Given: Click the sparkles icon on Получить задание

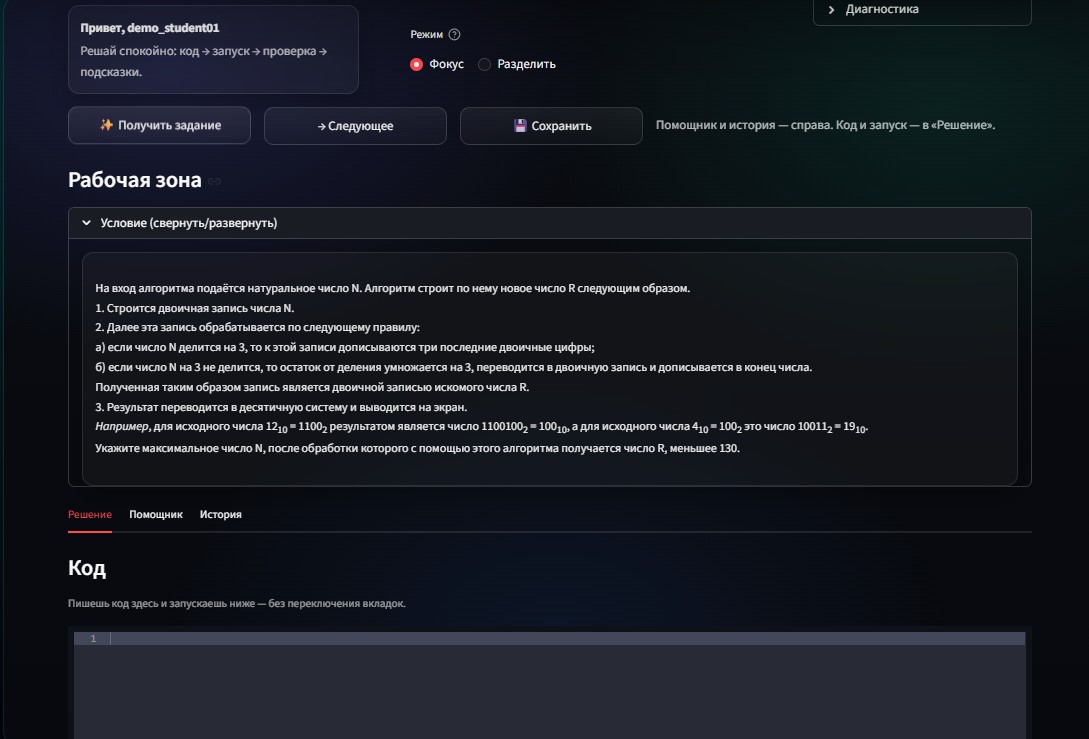Looking at the screenshot, I should [107, 125].
